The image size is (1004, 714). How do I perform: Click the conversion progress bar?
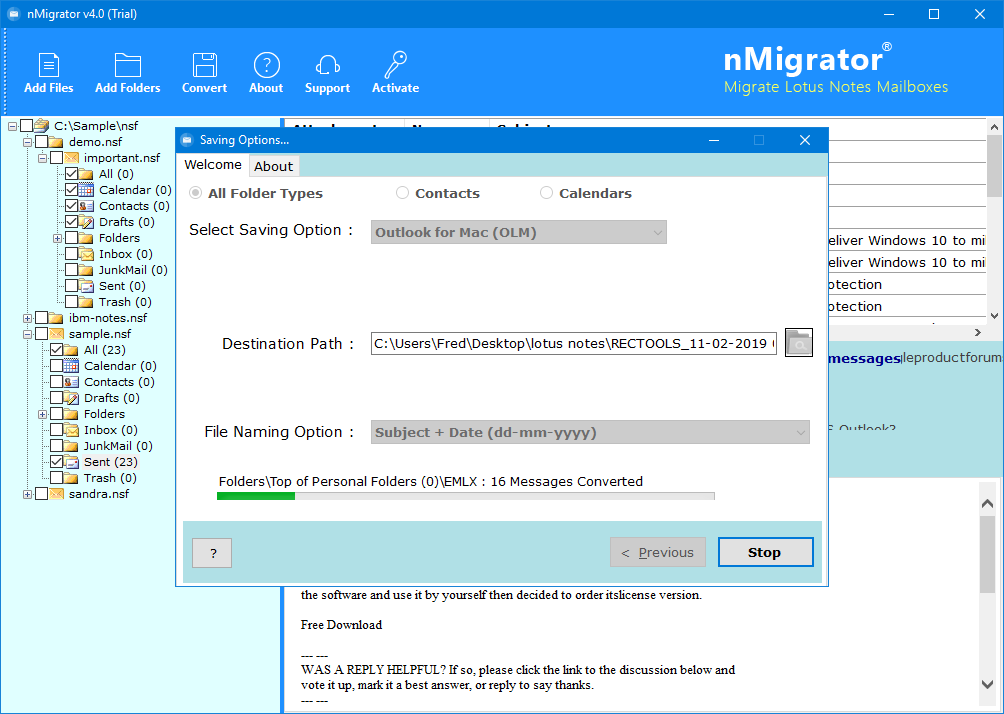(466, 496)
